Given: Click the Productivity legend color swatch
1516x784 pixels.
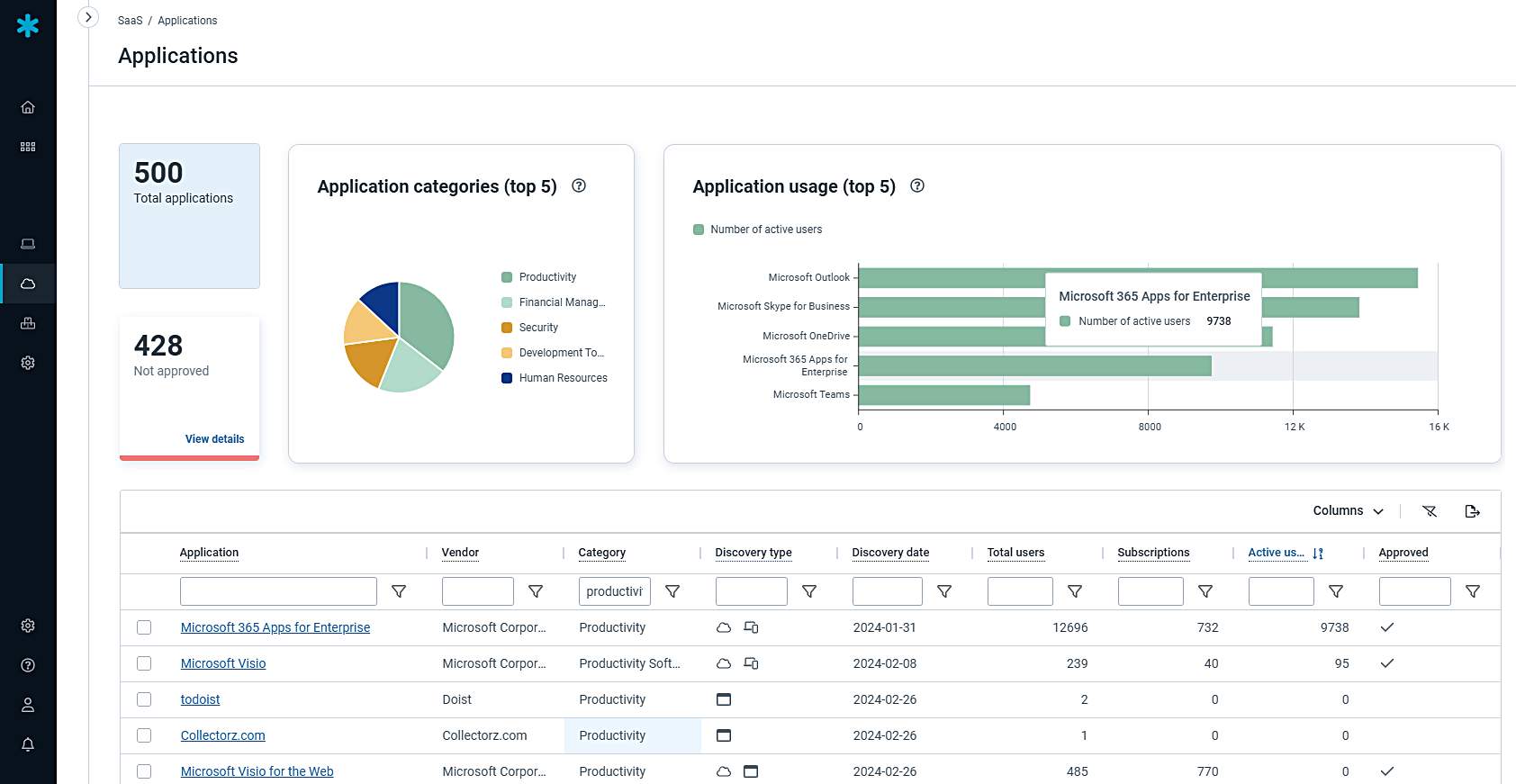Looking at the screenshot, I should [x=507, y=277].
